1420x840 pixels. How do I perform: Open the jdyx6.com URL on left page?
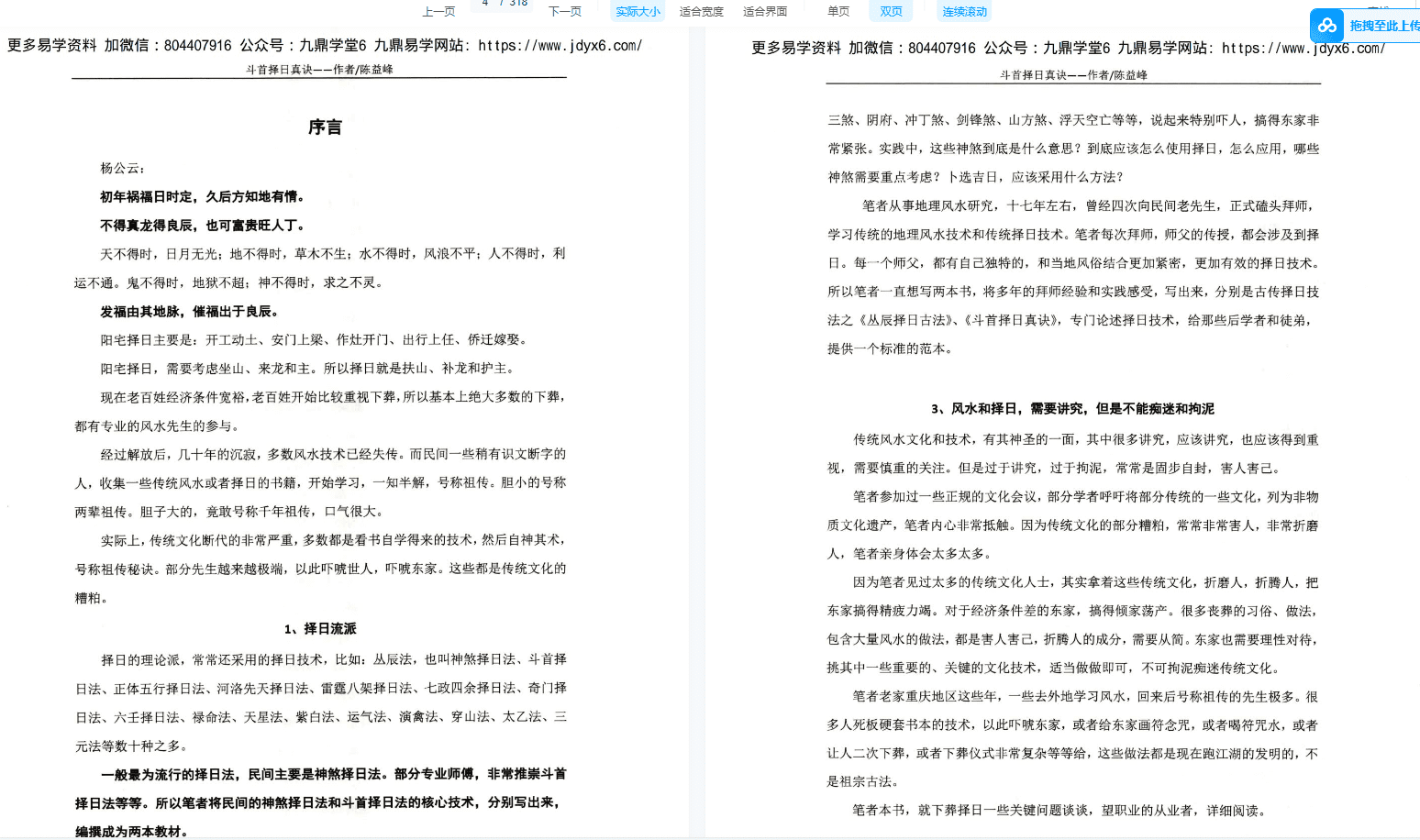pyautogui.click(x=560, y=45)
